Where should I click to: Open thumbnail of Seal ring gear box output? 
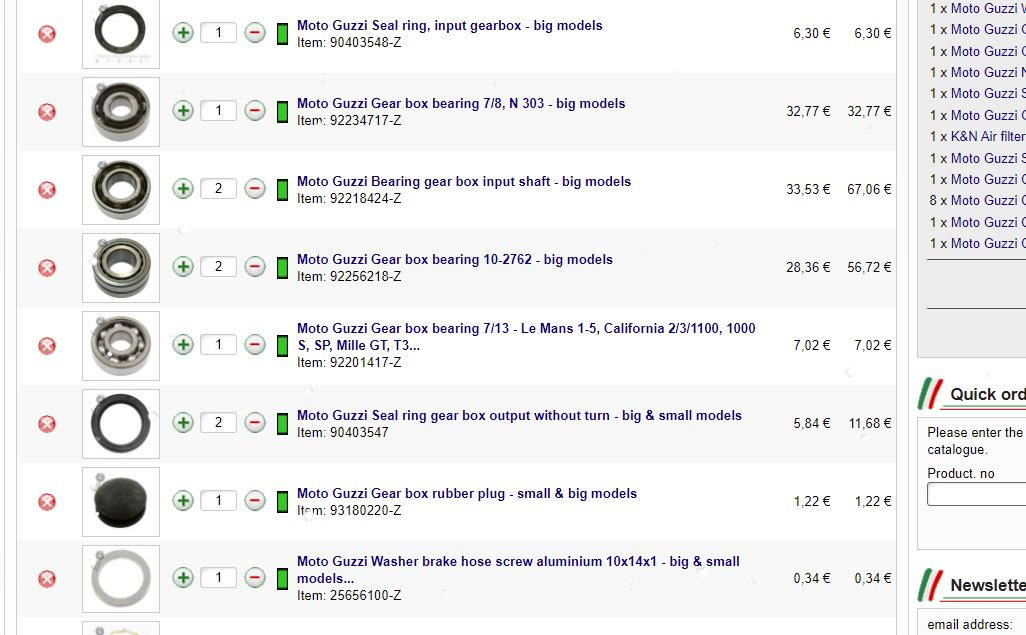121,424
